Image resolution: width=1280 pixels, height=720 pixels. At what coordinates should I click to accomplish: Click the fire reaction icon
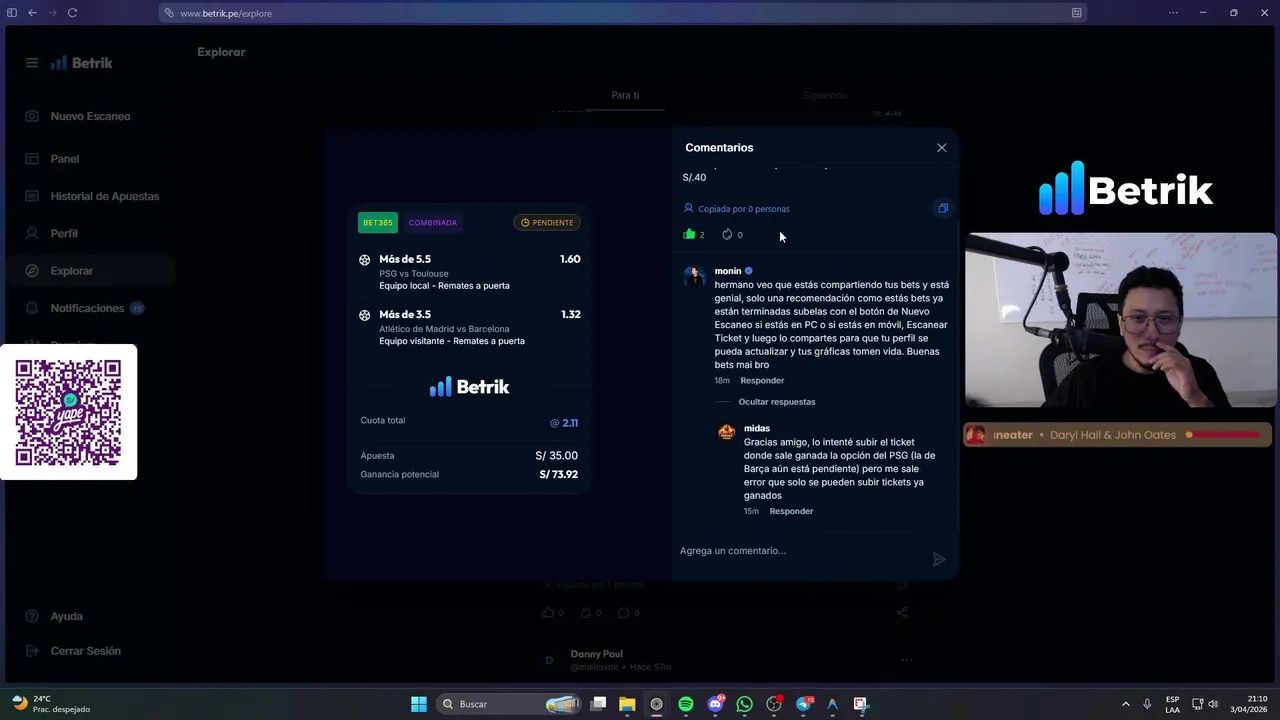(727, 234)
